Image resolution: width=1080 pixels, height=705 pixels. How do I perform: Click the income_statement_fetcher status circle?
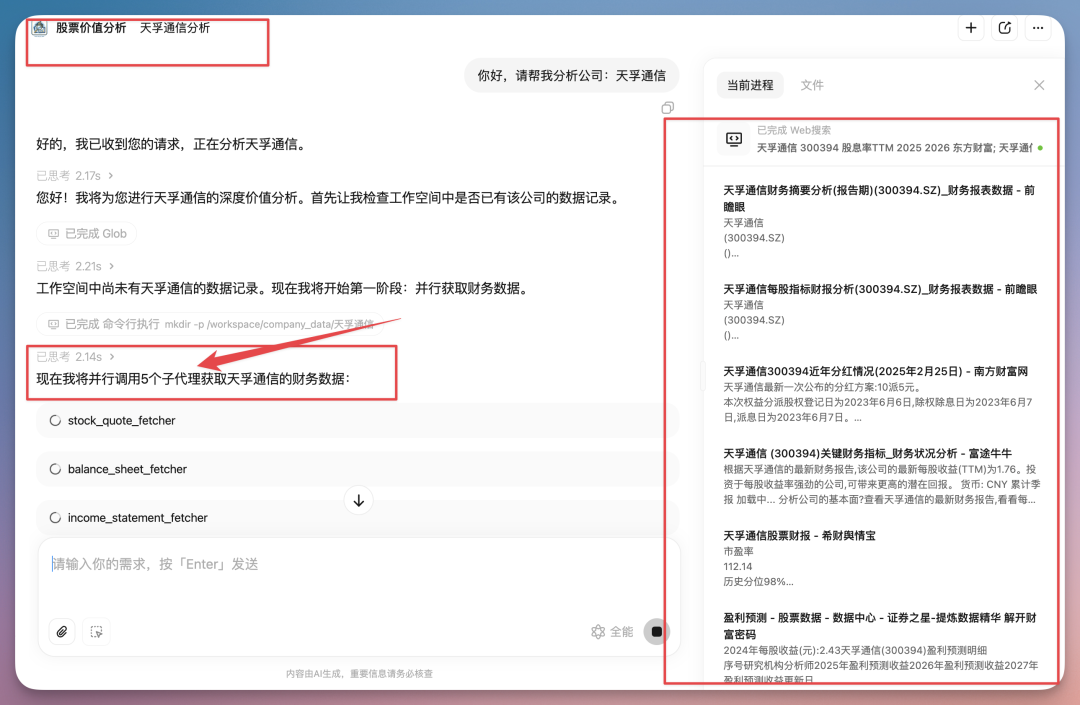pos(57,517)
